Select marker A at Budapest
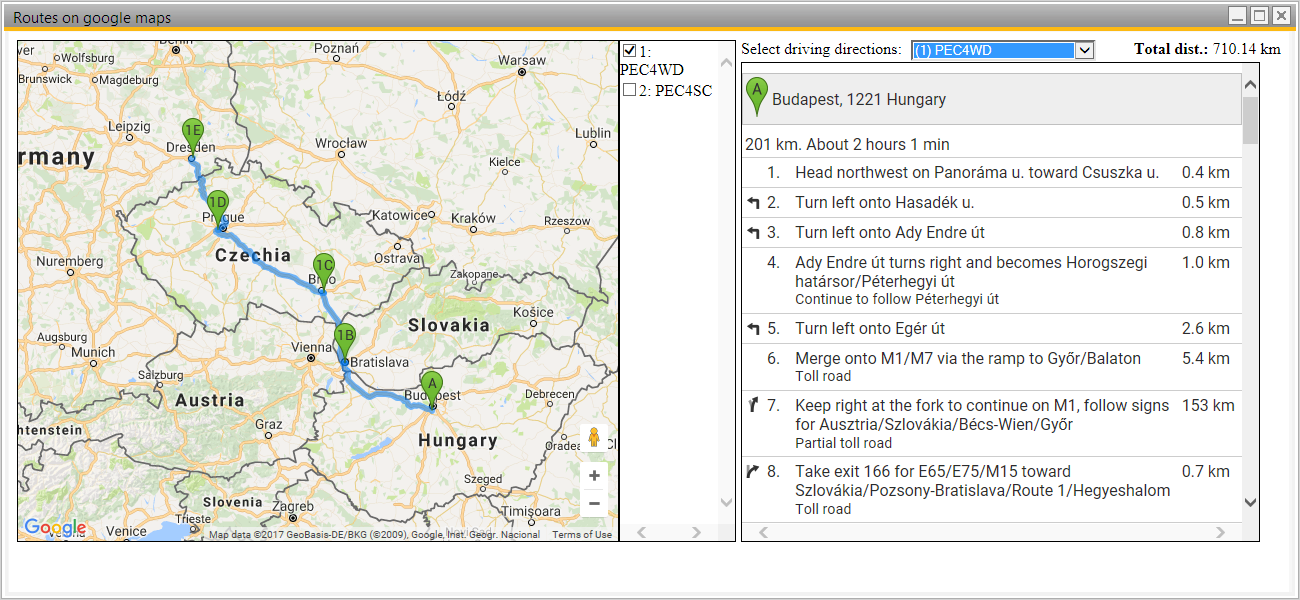 431,385
